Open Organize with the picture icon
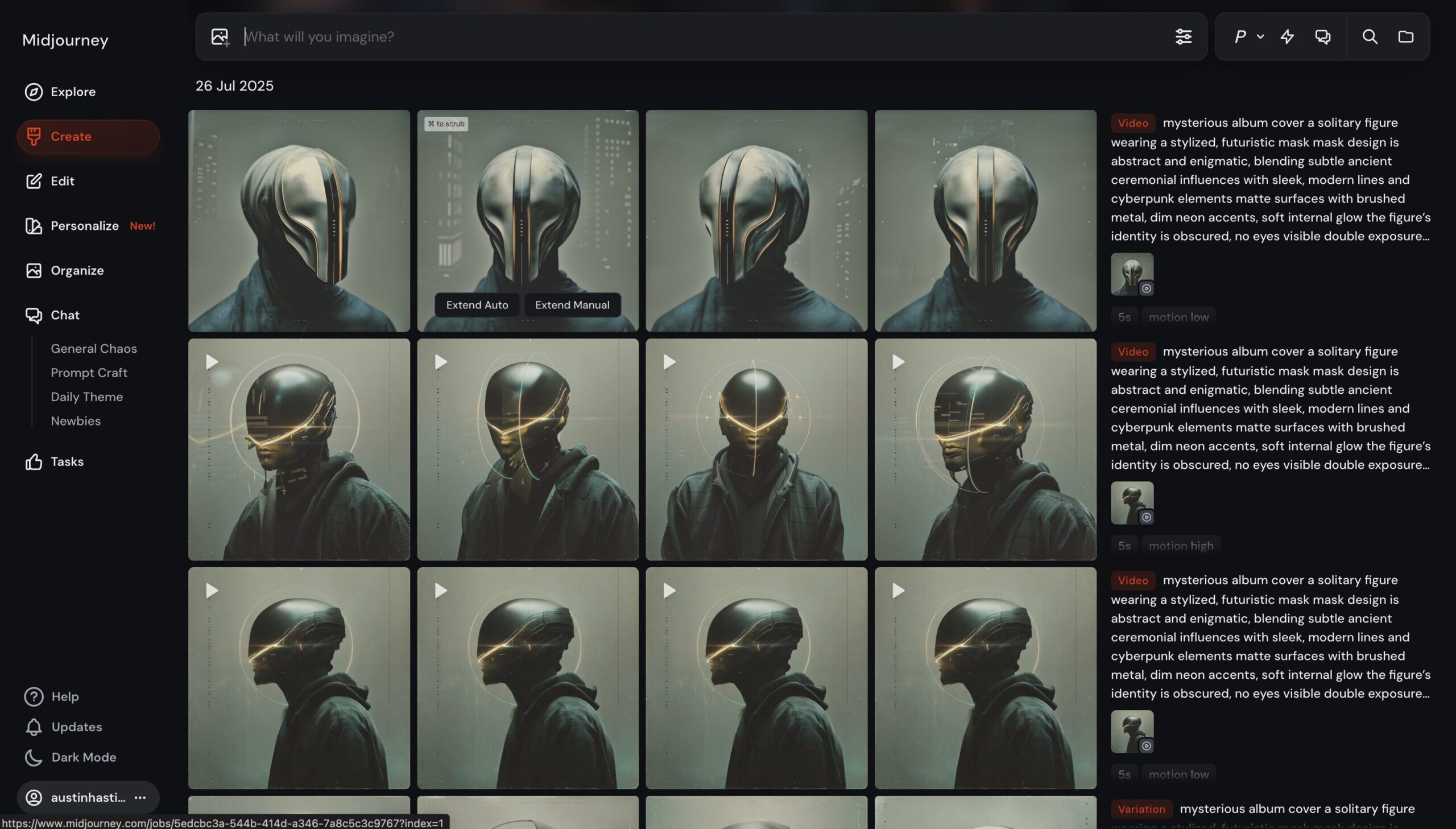Viewport: 1456px width, 829px height. (x=34, y=270)
